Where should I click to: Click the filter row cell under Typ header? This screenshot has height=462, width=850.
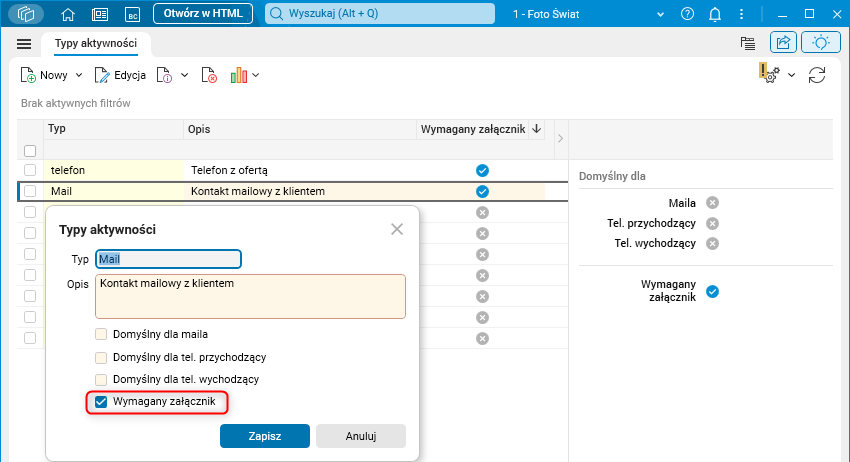click(113, 150)
